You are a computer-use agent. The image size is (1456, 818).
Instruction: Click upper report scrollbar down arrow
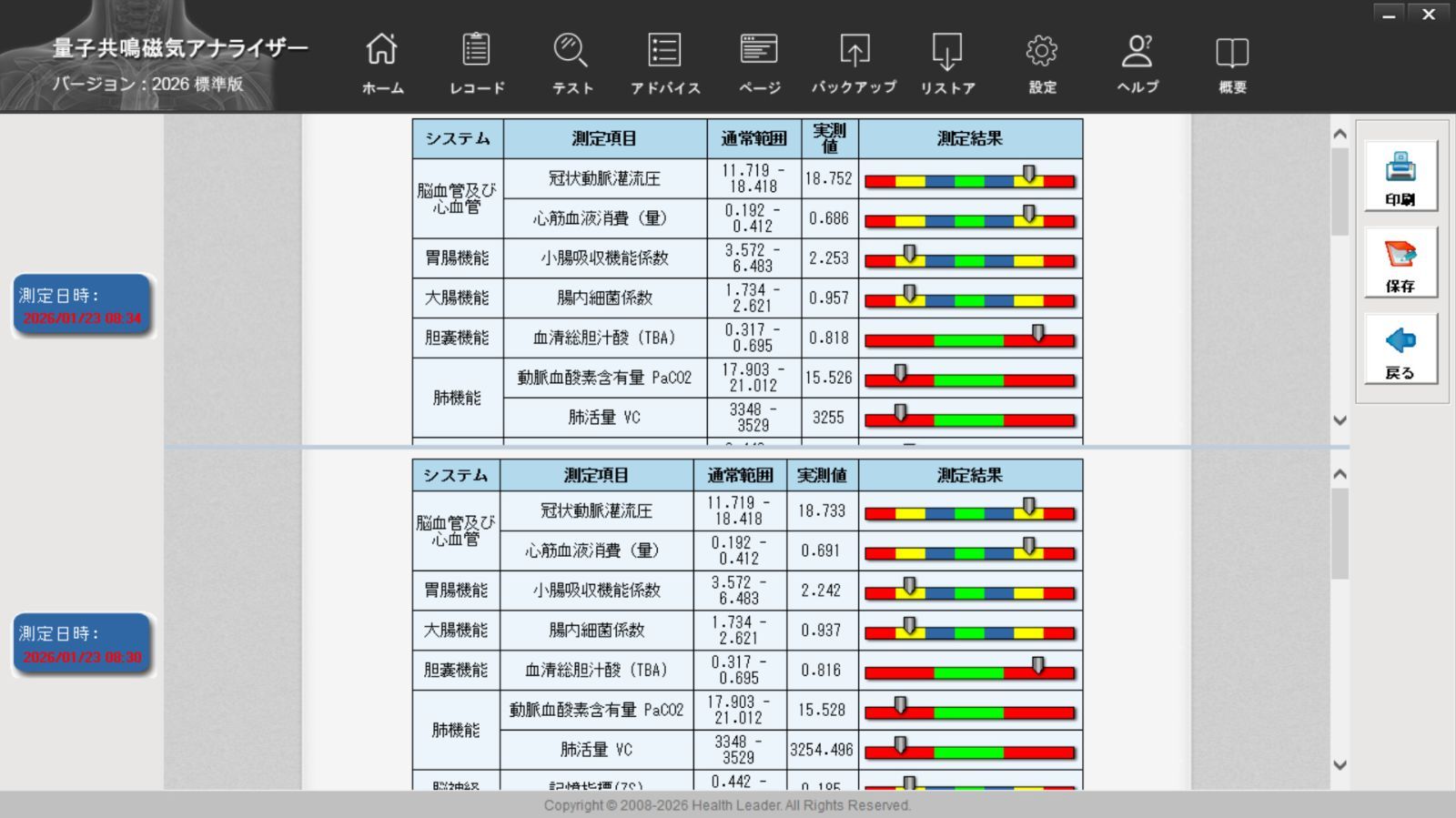pos(1340,420)
